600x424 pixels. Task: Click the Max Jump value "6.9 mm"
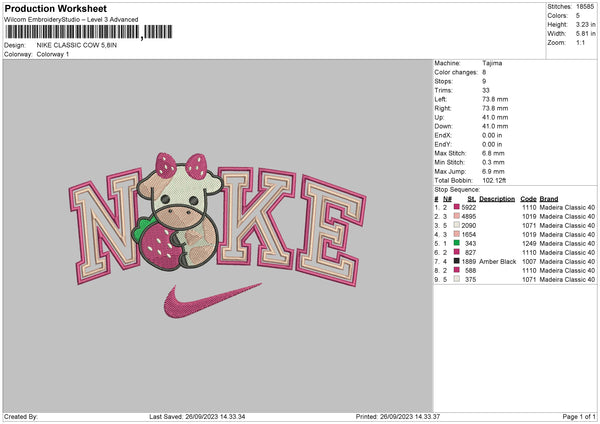(x=493, y=171)
